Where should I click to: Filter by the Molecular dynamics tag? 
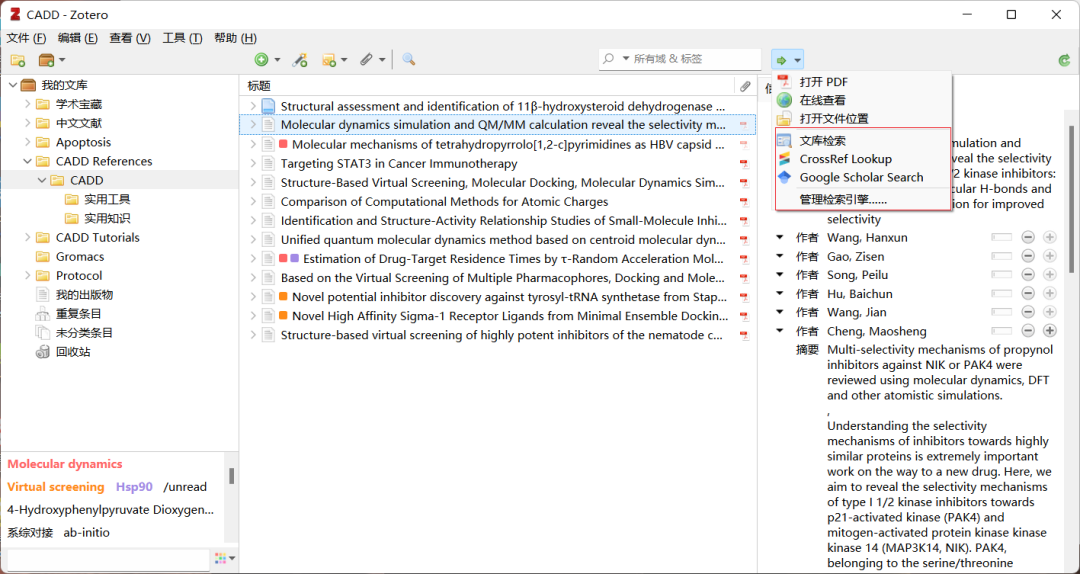click(65, 464)
